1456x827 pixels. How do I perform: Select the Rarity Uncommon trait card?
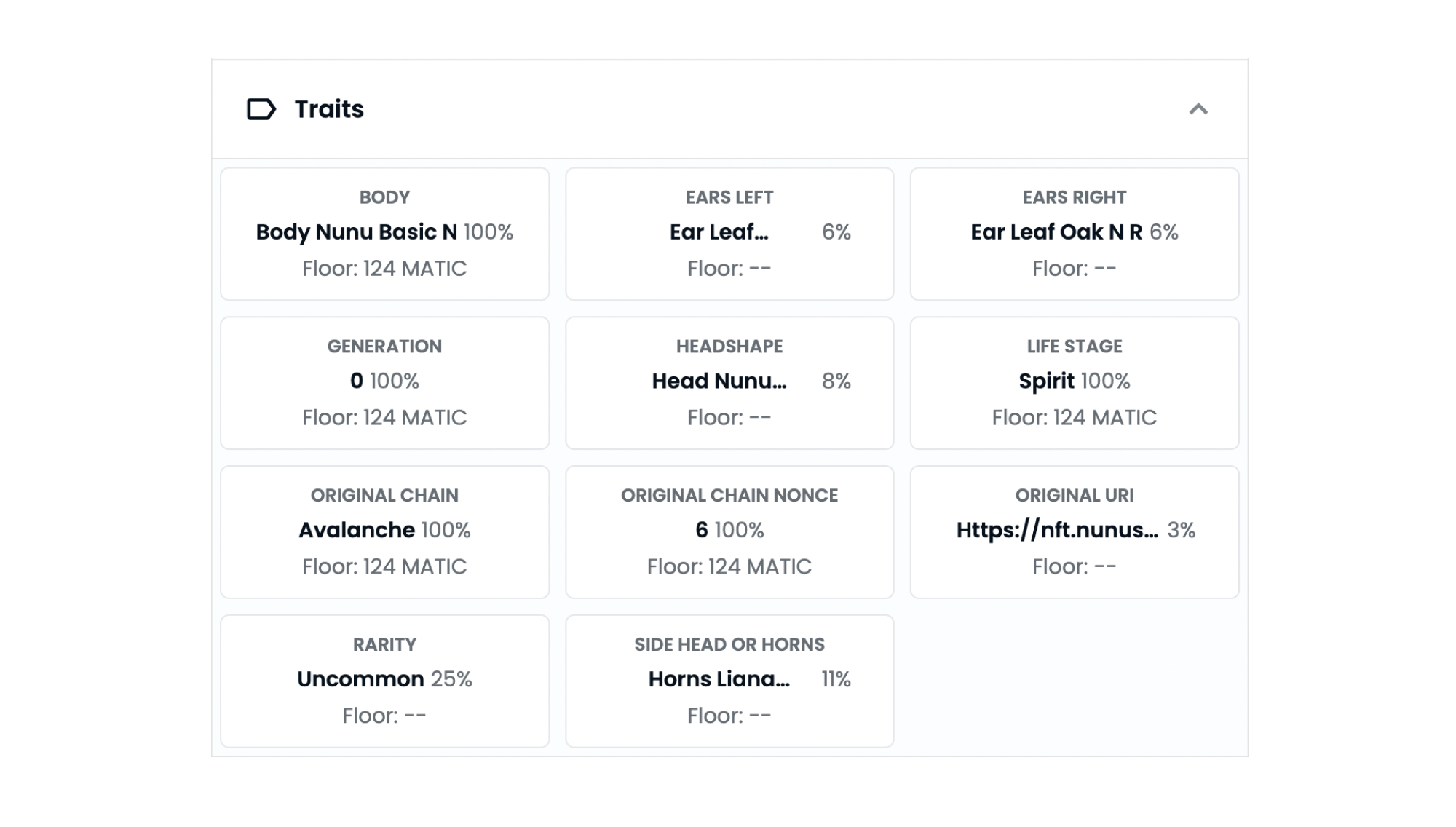coord(384,681)
